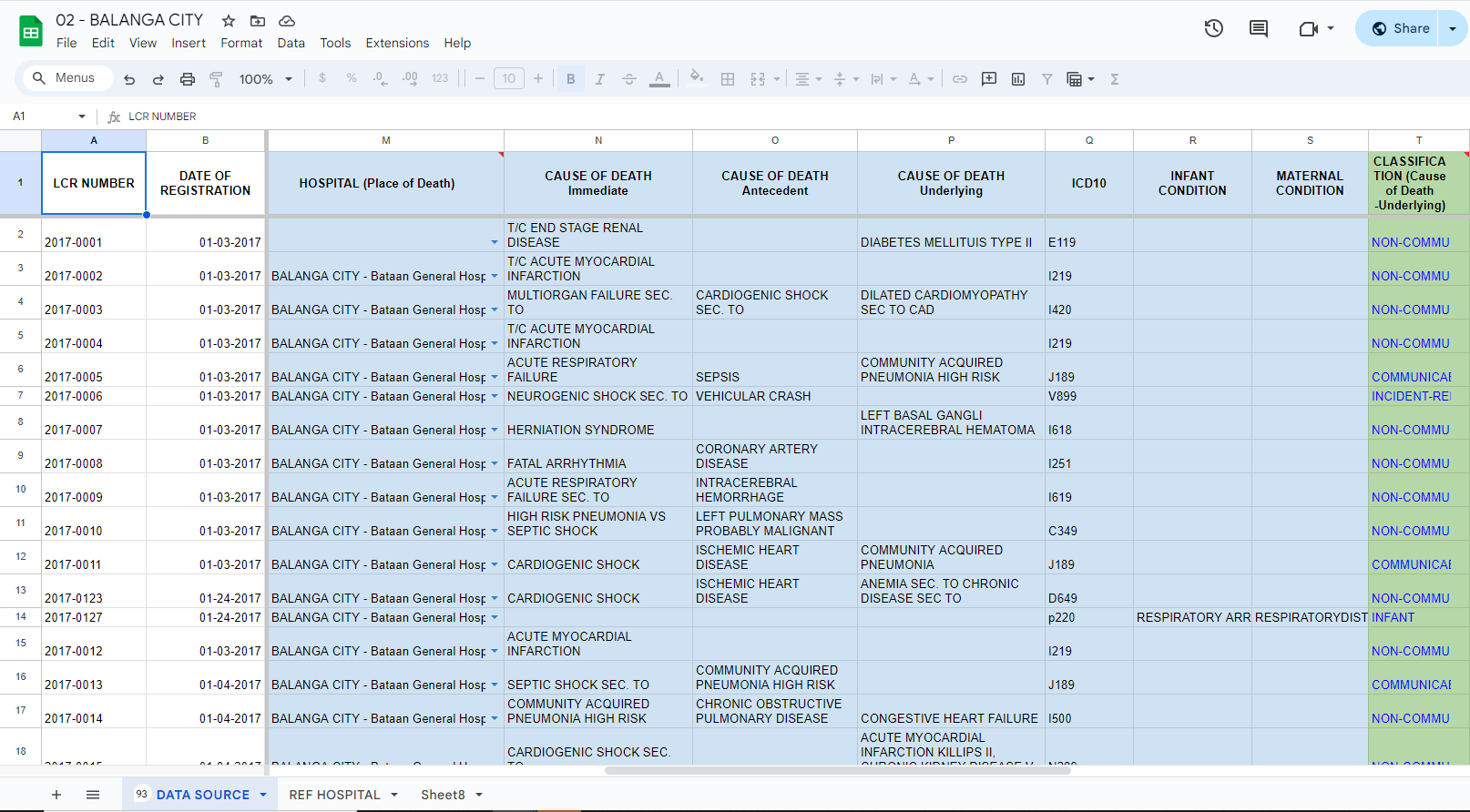
Task: Switch to the REF HOSPITAL sheet
Action: (334, 795)
